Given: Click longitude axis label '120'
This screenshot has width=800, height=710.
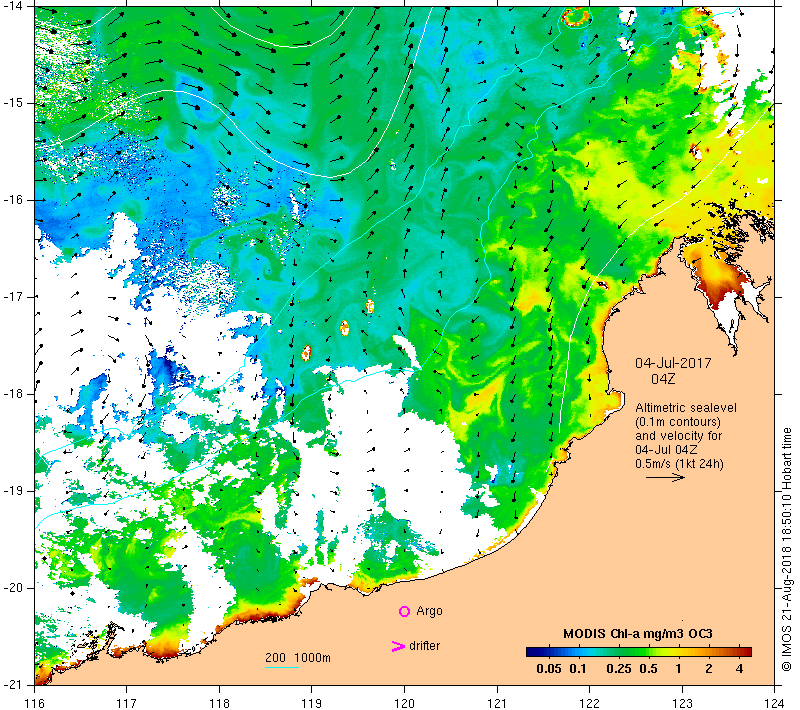Looking at the screenshot, I should [x=405, y=703].
